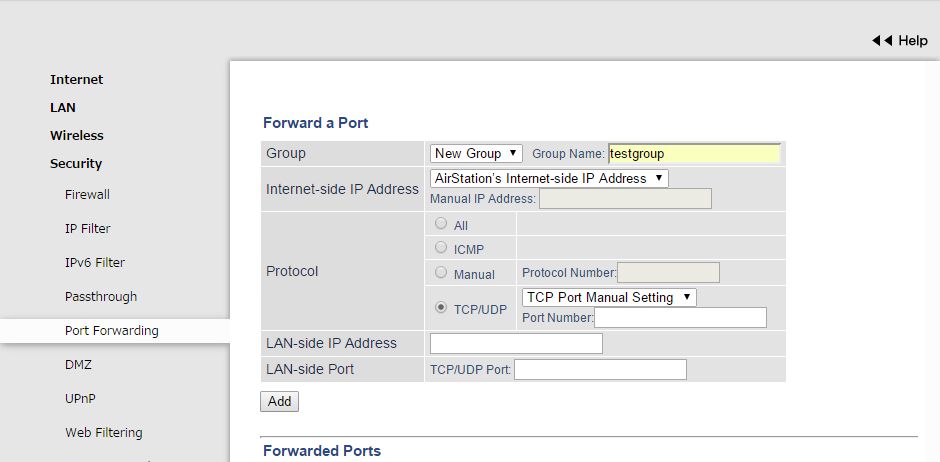Open the IPv6 Filter page
The height and width of the screenshot is (462, 940).
95,263
